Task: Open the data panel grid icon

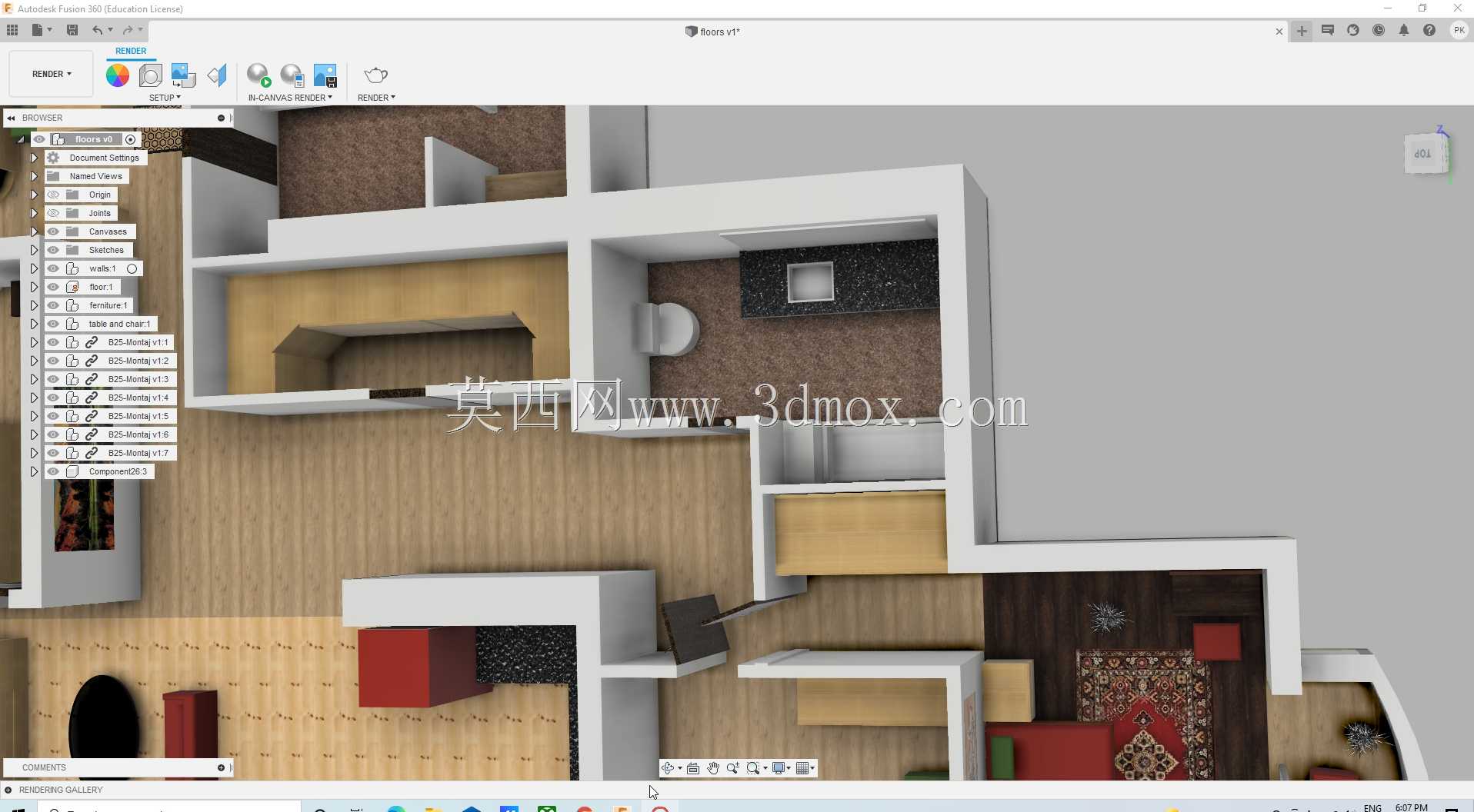Action: (x=12, y=30)
